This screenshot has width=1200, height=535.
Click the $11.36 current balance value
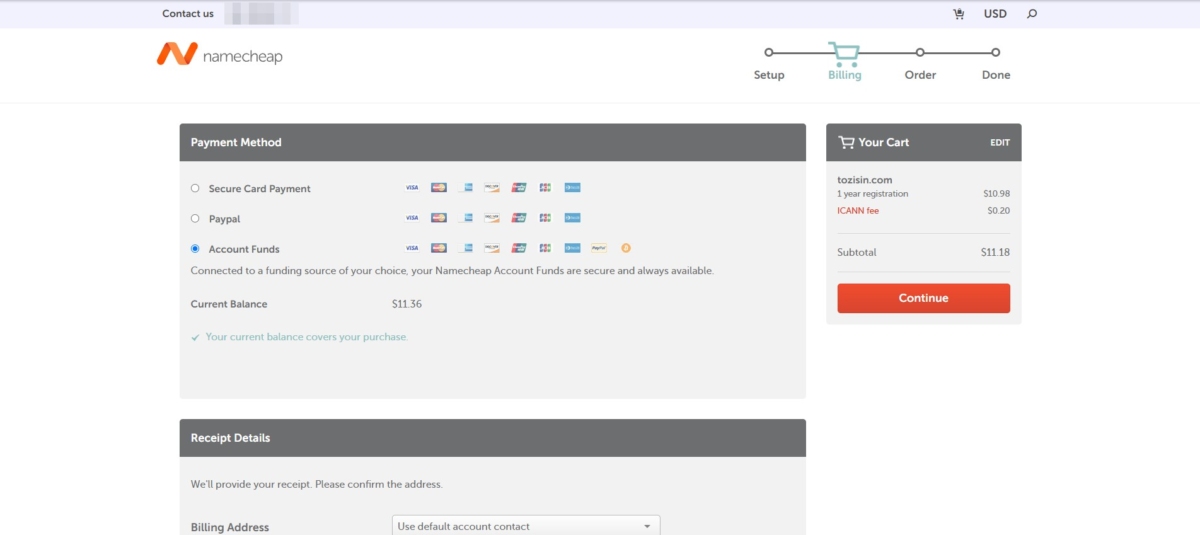tap(407, 304)
